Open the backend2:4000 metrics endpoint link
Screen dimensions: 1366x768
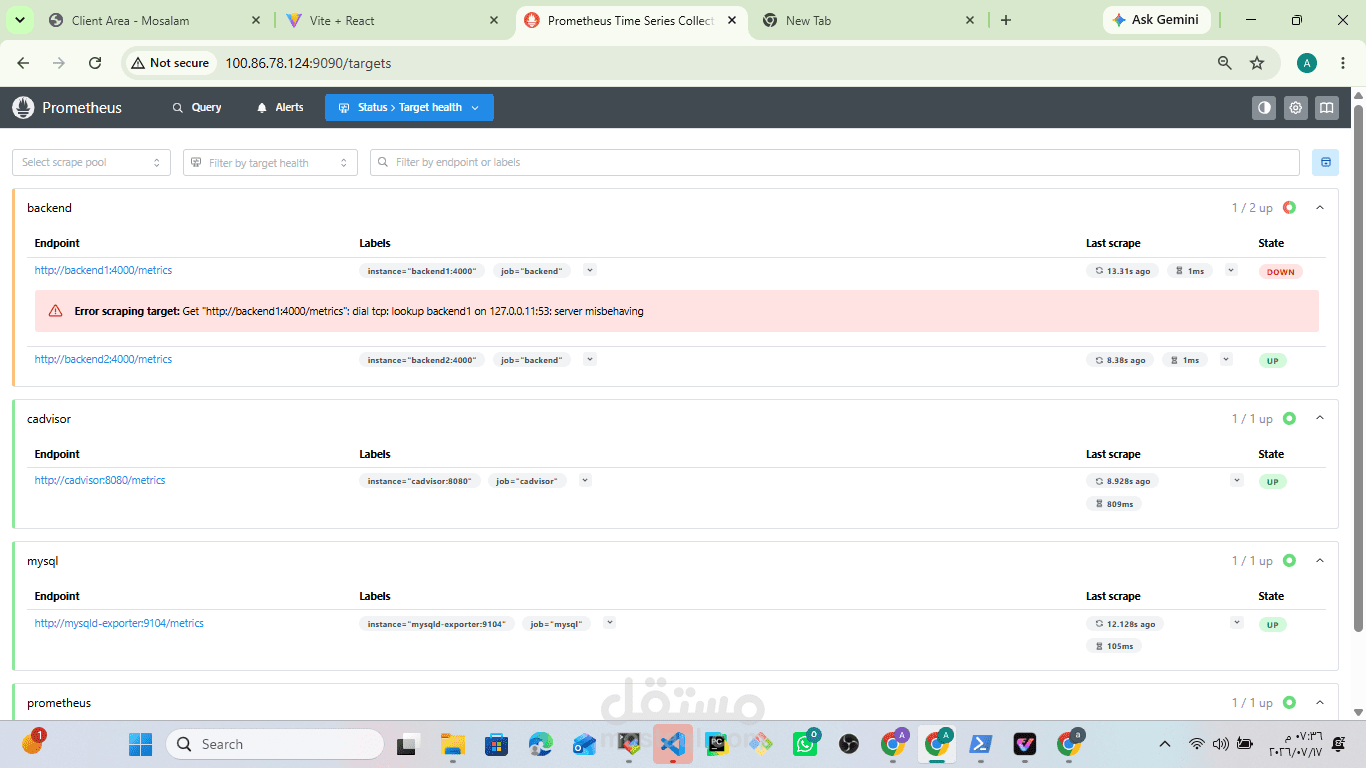pos(104,360)
